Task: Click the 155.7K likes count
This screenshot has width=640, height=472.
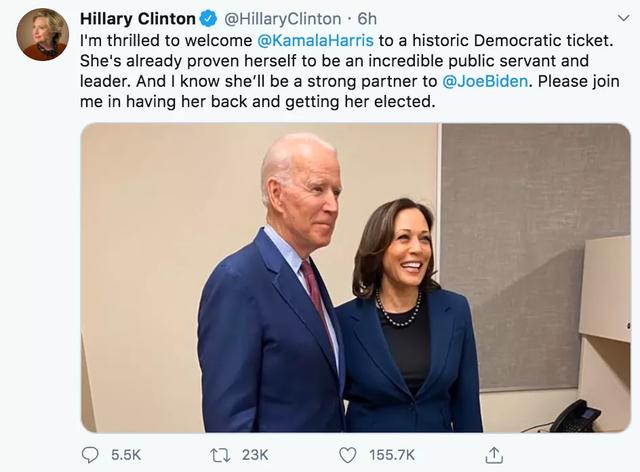Action: [392, 454]
